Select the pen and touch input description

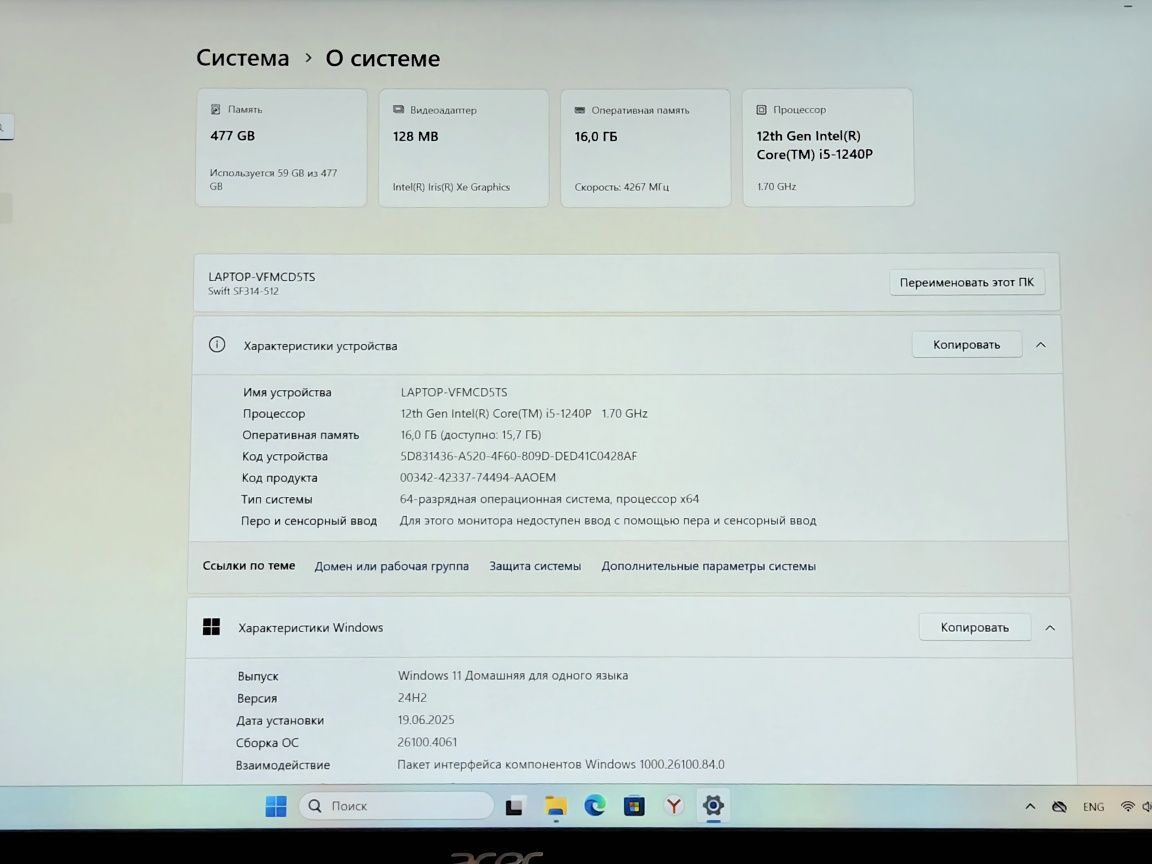point(608,521)
